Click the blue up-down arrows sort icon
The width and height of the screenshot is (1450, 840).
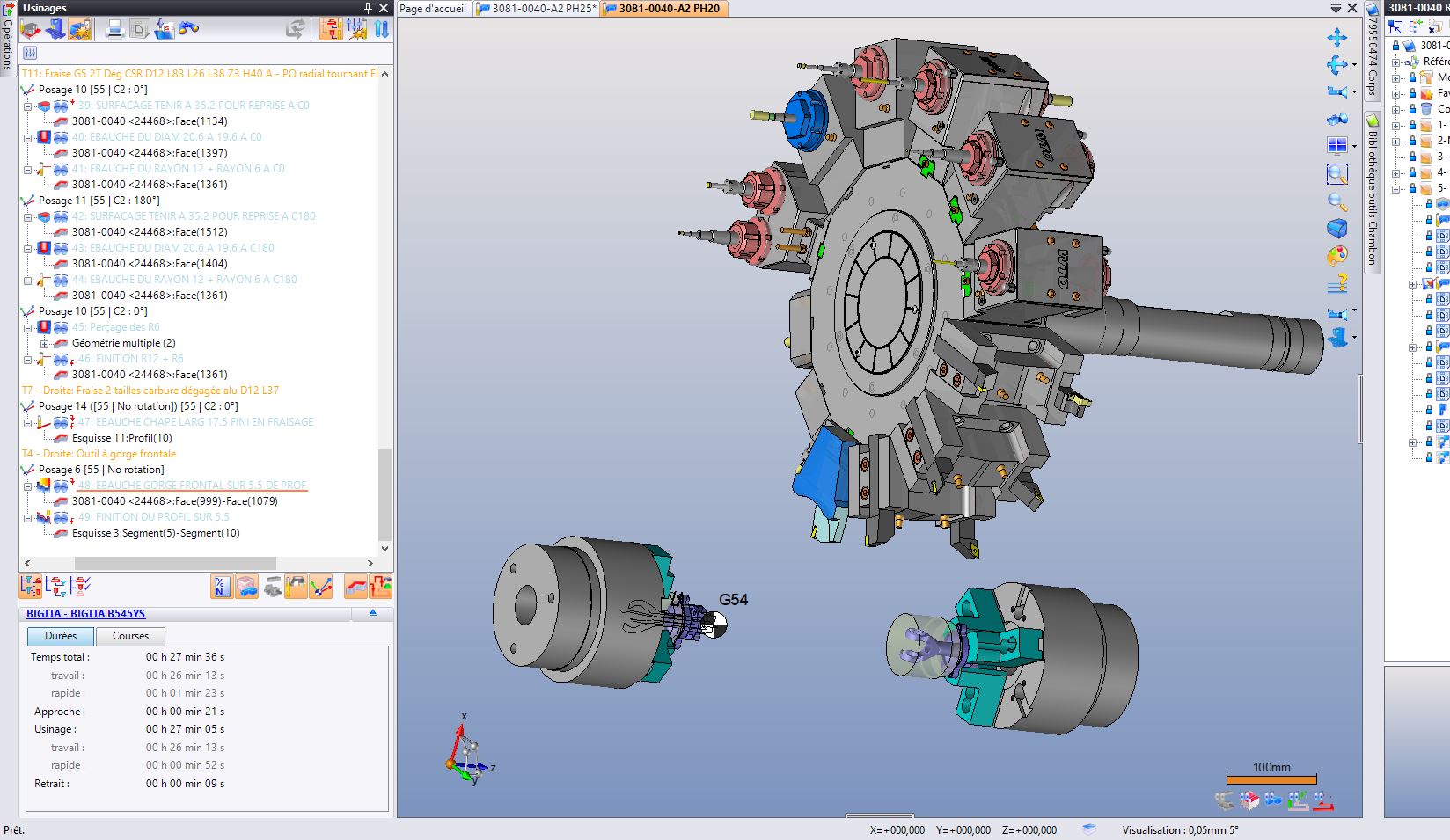tap(381, 30)
